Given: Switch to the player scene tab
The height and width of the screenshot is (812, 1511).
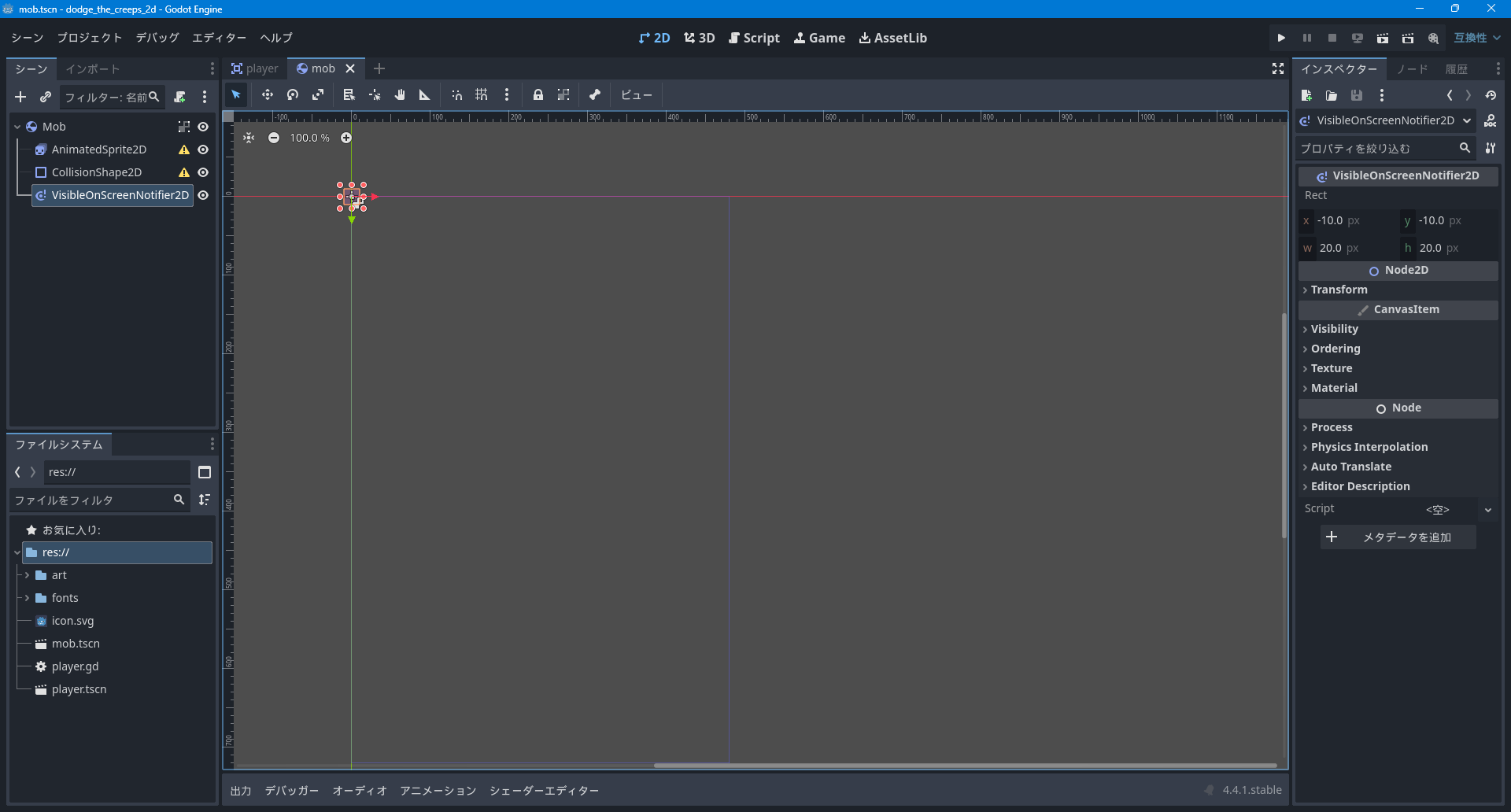Looking at the screenshot, I should [255, 68].
